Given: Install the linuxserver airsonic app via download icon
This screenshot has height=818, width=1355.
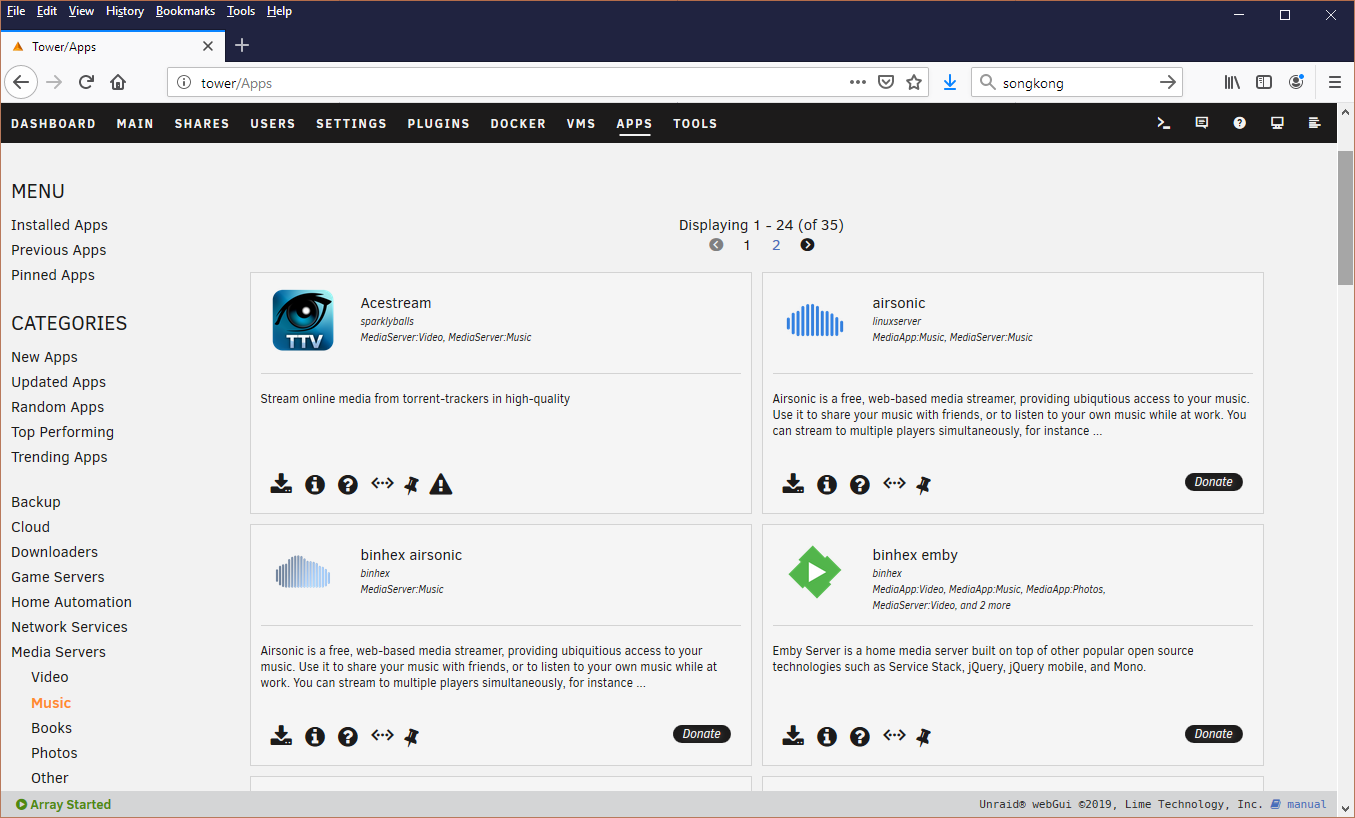Looking at the screenshot, I should pyautogui.click(x=793, y=485).
